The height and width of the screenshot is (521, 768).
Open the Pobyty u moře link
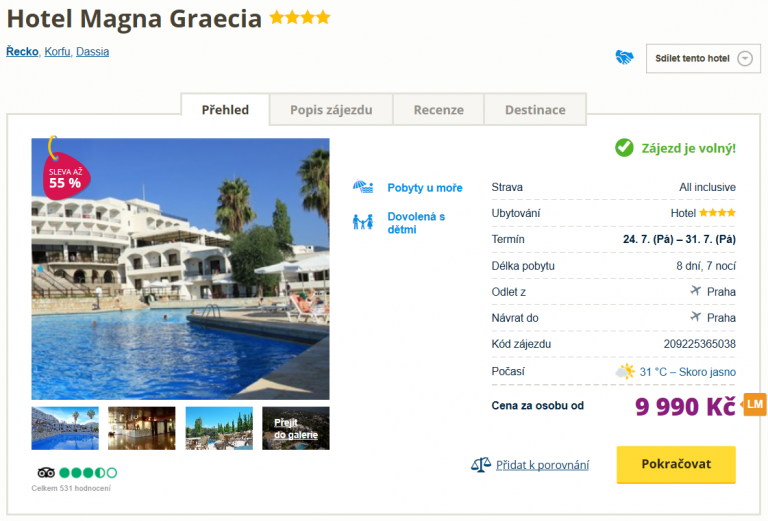(x=425, y=188)
